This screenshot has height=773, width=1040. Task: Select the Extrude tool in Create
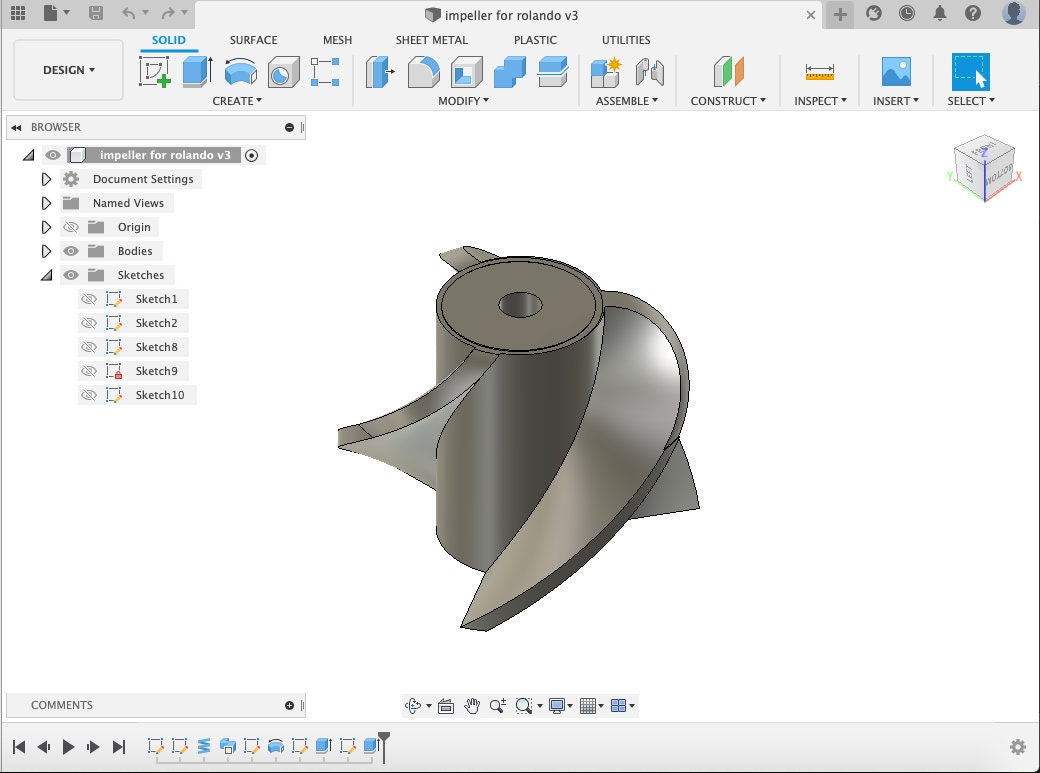(198, 71)
